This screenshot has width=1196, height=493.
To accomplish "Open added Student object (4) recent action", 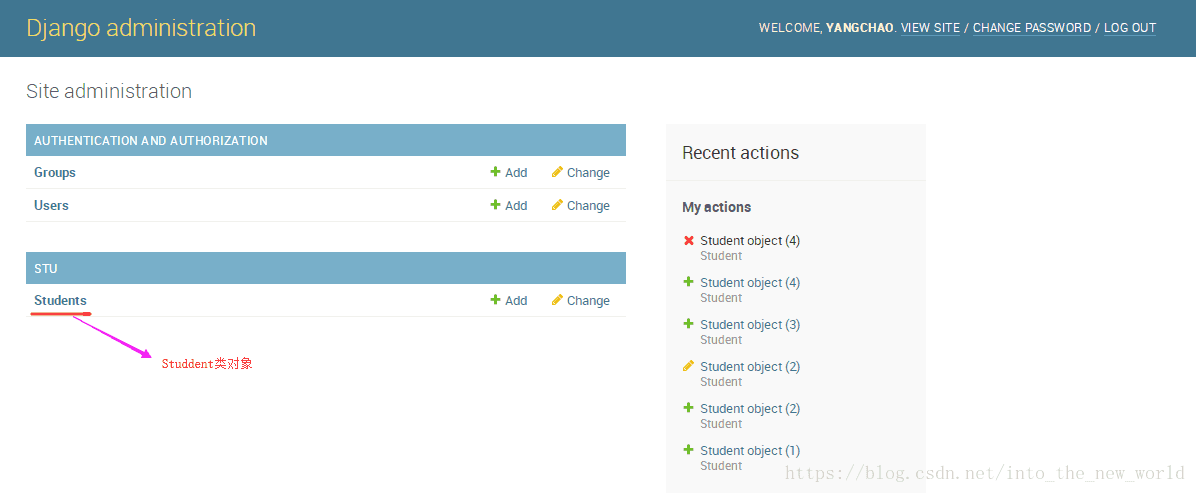I will coord(750,282).
